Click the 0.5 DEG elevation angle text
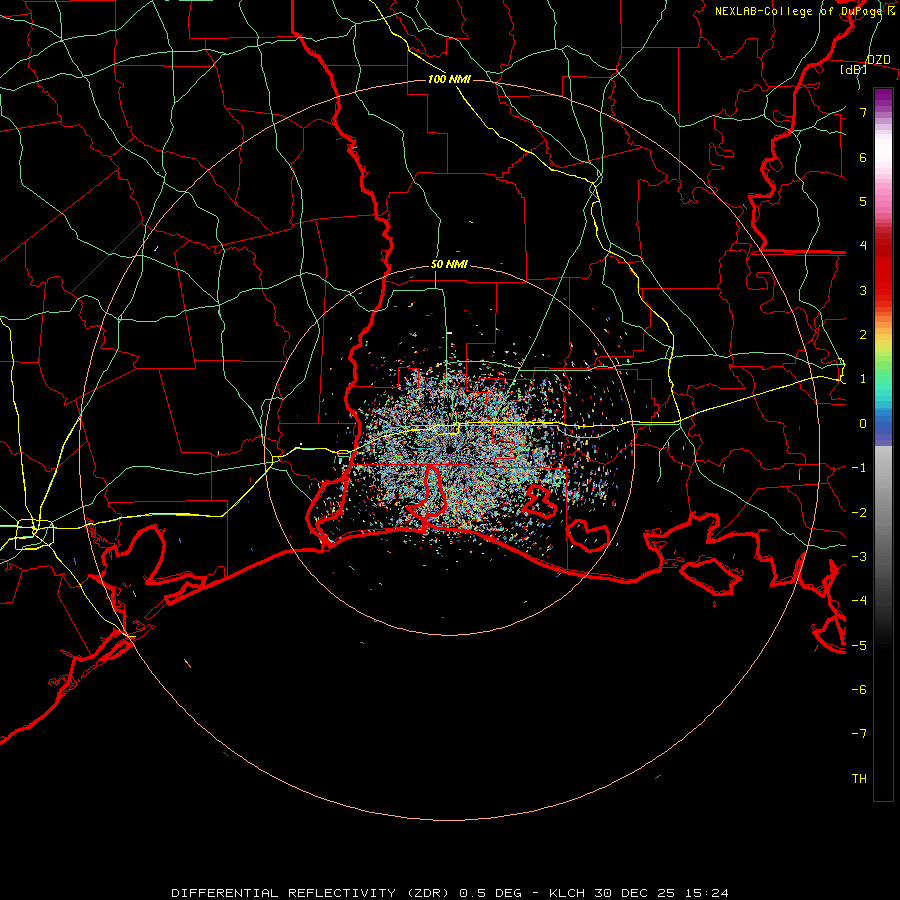 pos(490,893)
